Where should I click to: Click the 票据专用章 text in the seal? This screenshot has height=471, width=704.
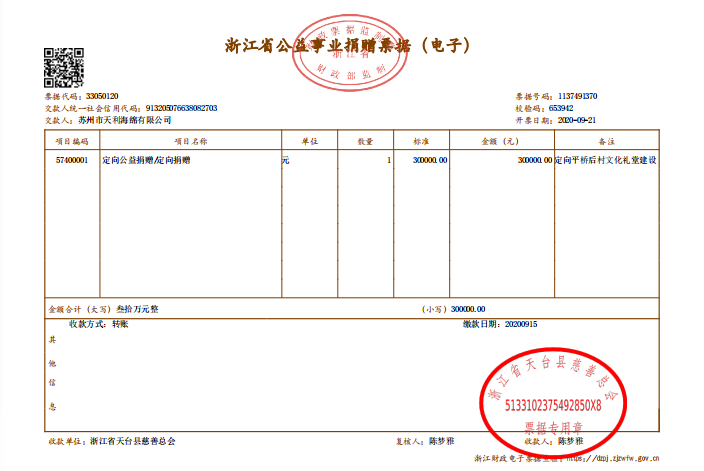point(553,428)
